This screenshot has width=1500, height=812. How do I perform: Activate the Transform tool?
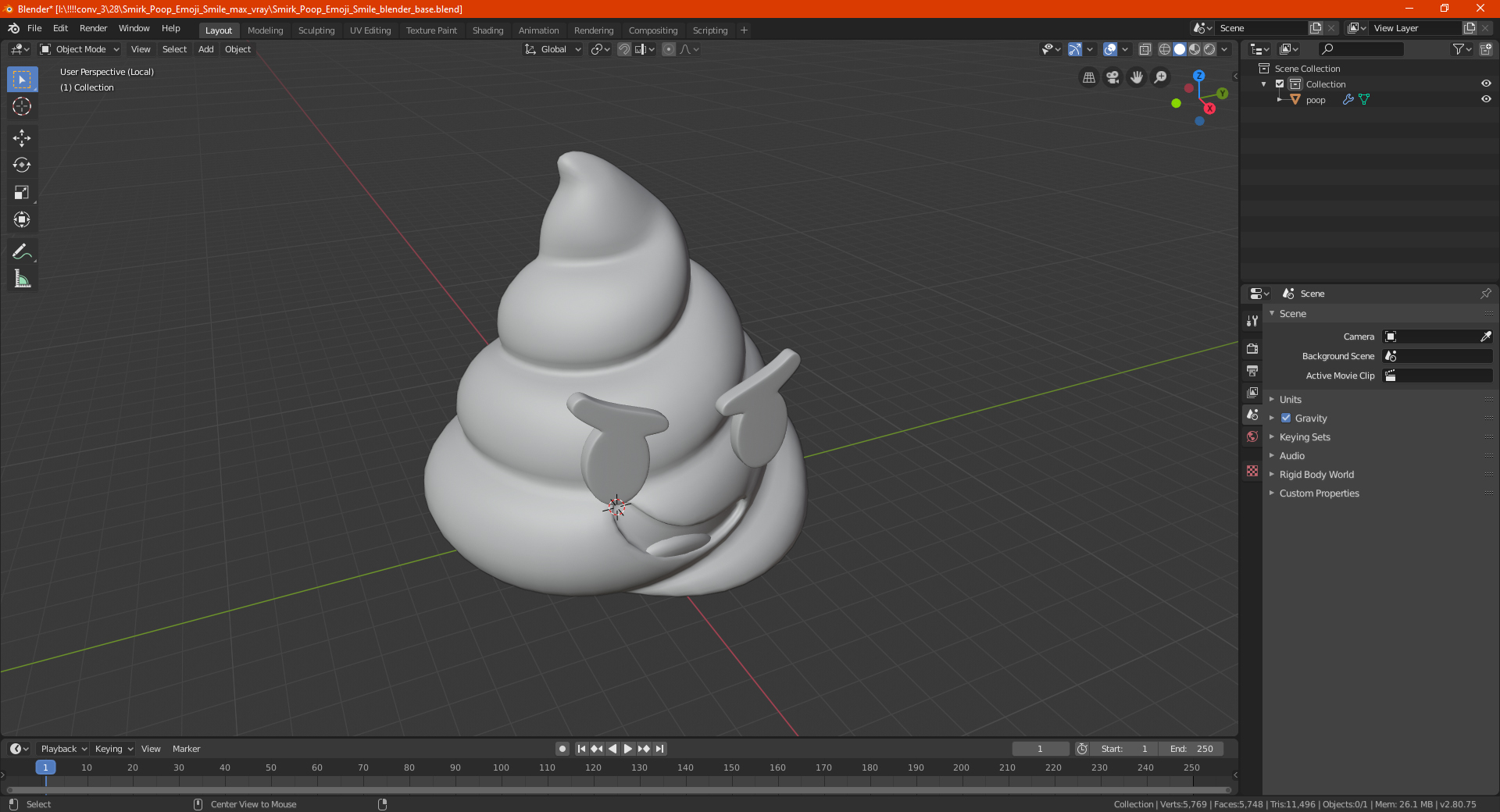pyautogui.click(x=22, y=219)
